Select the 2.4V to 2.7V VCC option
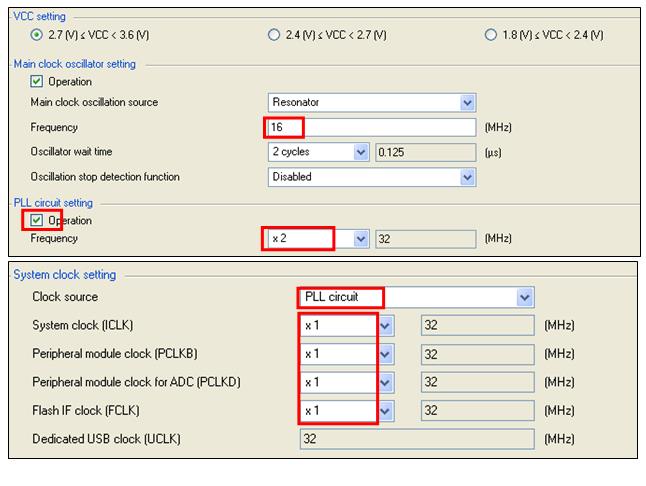 [275, 35]
